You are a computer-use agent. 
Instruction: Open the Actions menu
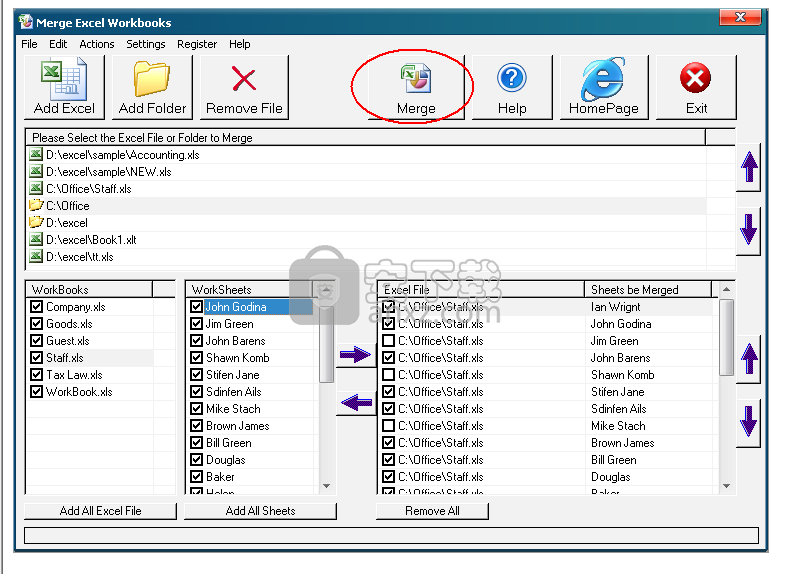(x=97, y=44)
